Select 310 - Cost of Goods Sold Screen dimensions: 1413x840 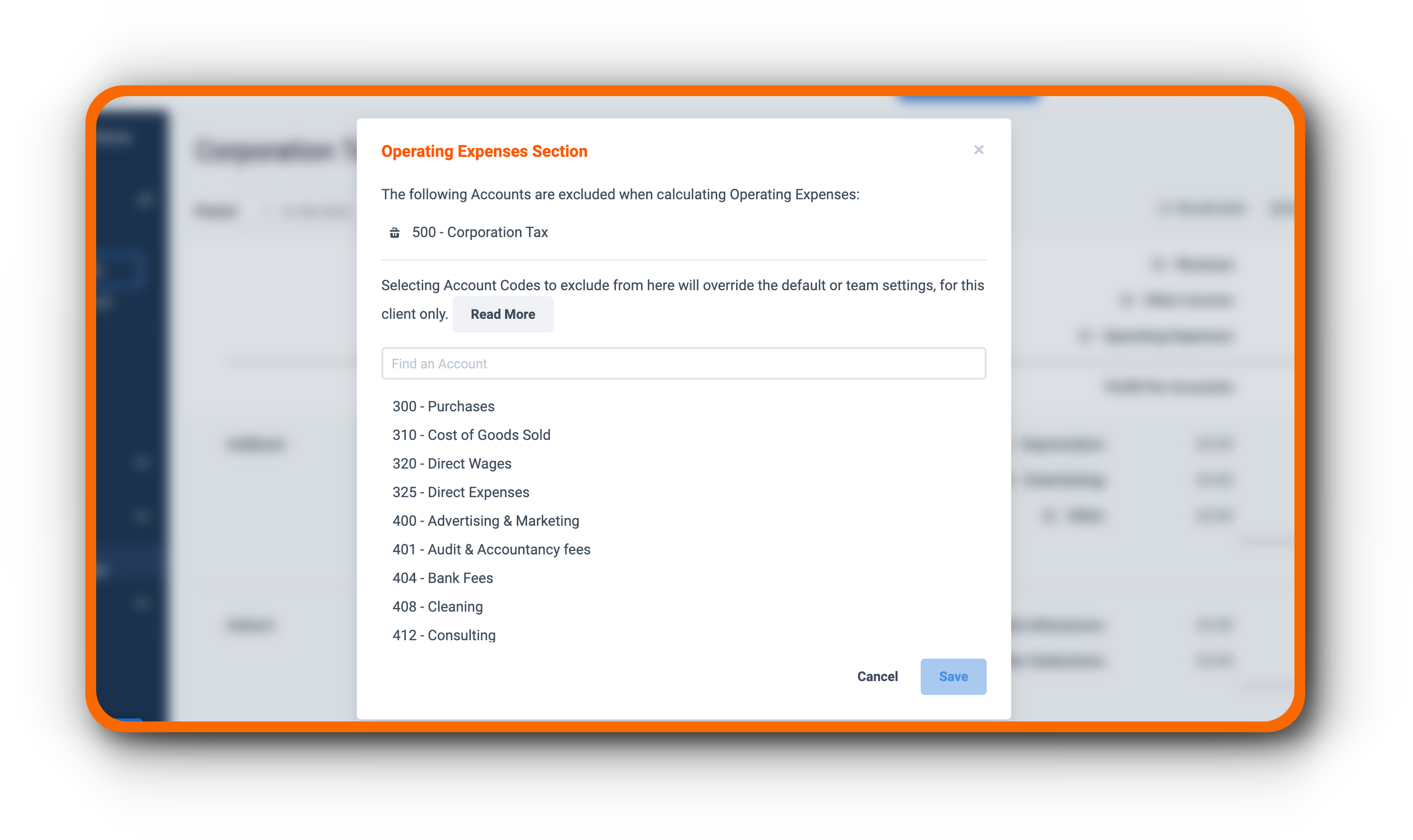[471, 435]
